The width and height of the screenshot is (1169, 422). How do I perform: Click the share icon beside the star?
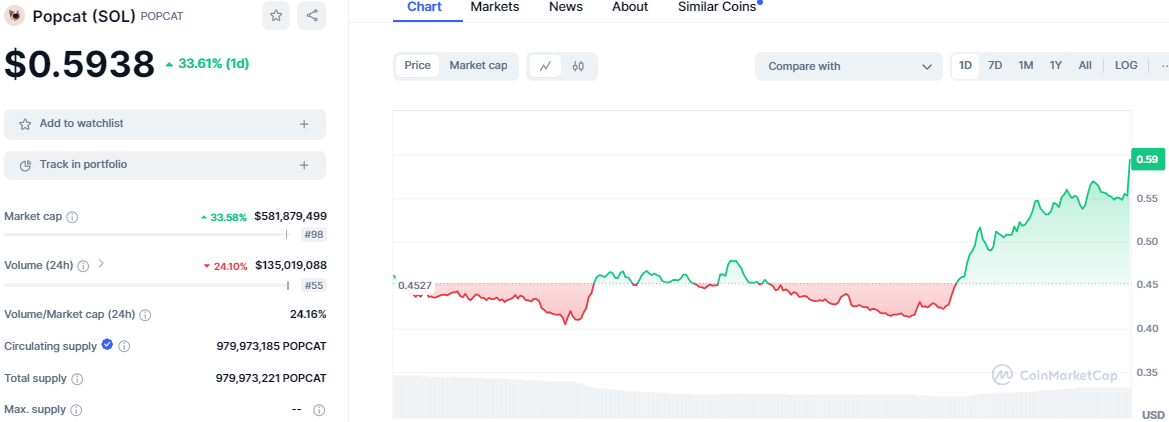[312, 16]
